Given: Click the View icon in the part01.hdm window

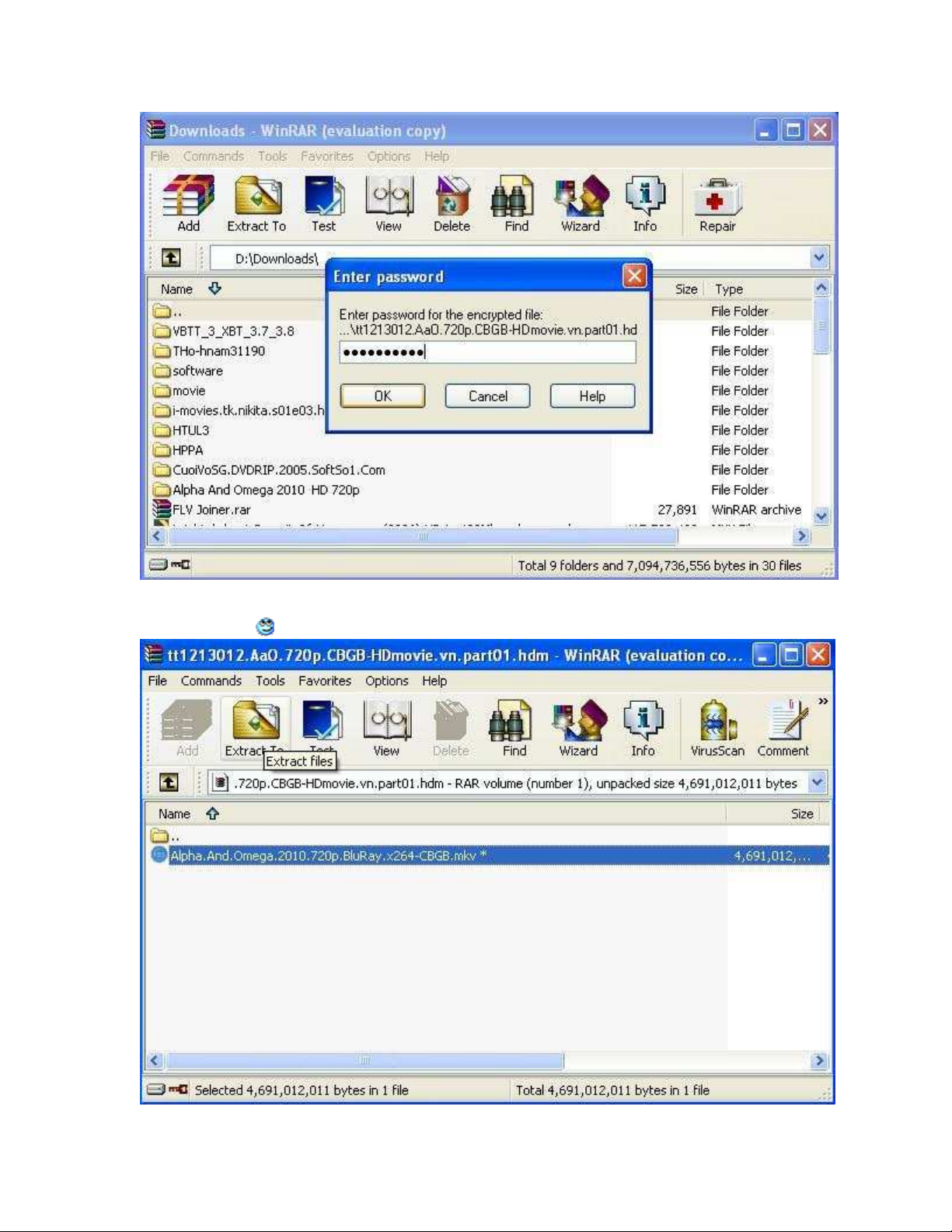Looking at the screenshot, I should [x=386, y=728].
